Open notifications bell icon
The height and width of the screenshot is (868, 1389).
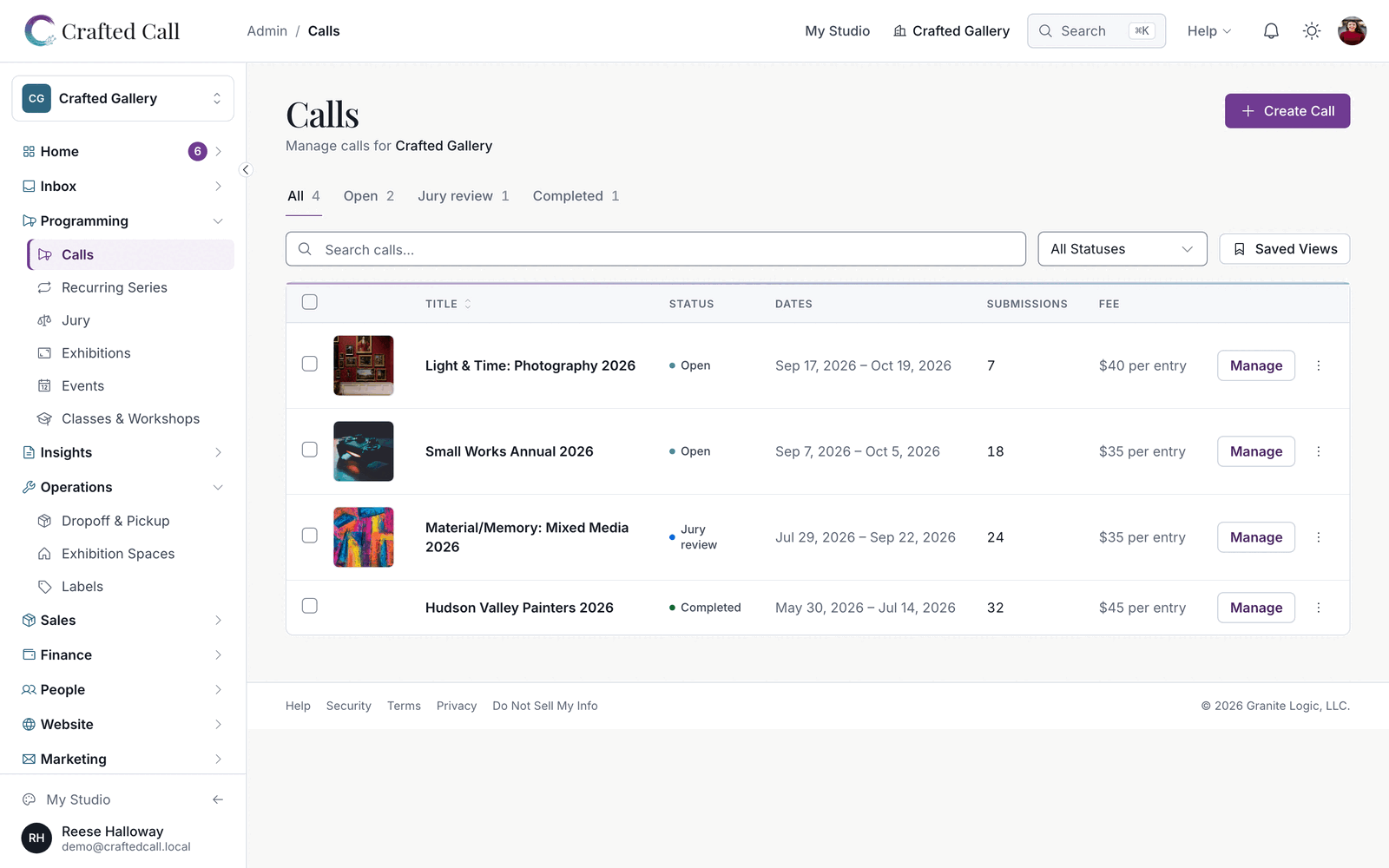(1271, 31)
